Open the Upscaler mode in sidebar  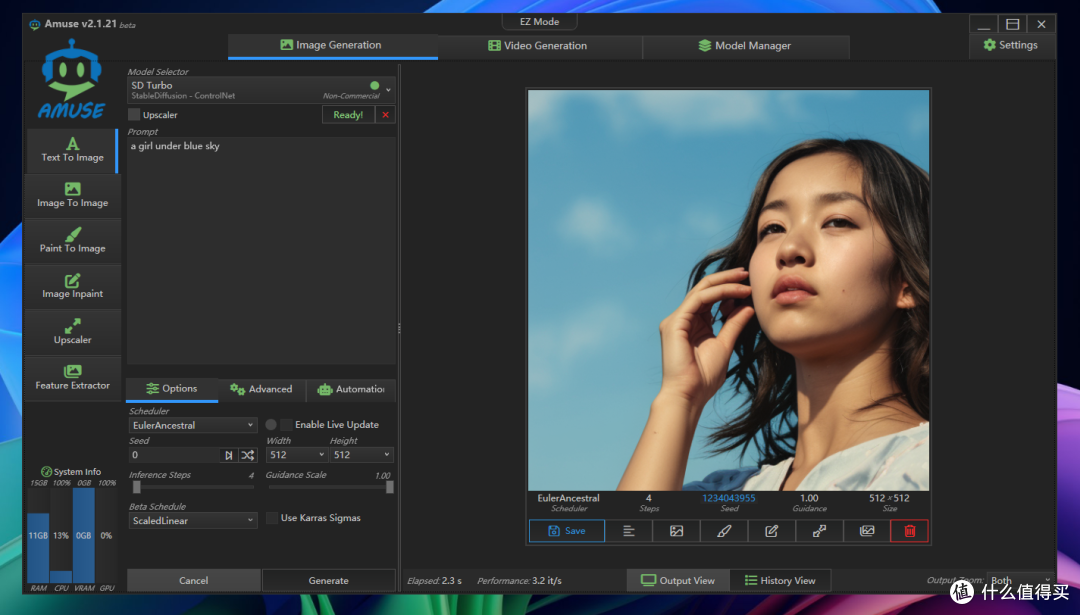pyautogui.click(x=72, y=332)
